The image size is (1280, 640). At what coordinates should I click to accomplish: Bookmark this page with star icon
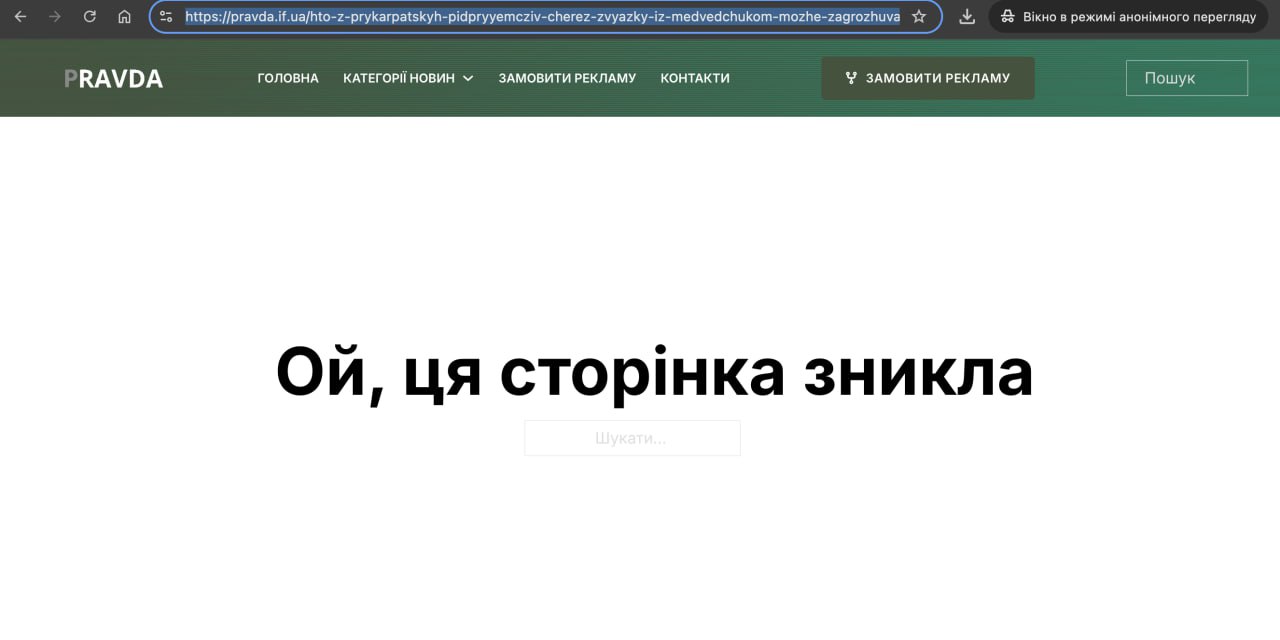(919, 17)
